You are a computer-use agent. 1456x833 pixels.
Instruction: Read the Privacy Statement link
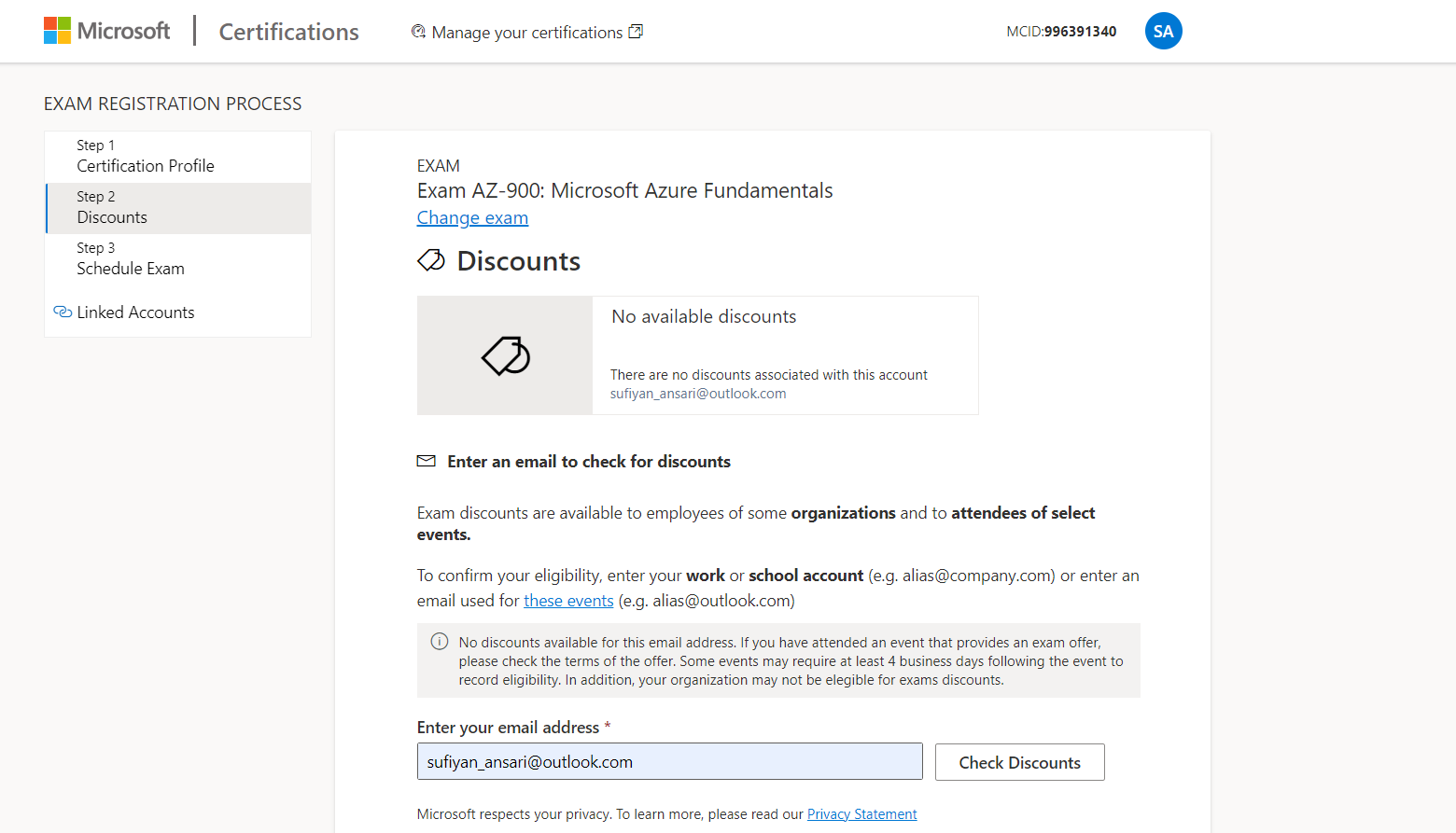[x=861, y=813]
